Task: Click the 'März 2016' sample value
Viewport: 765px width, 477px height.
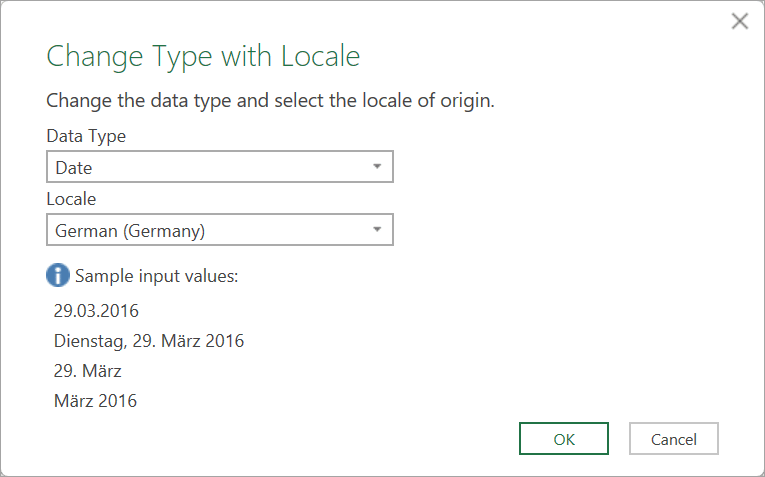Action: coord(95,401)
